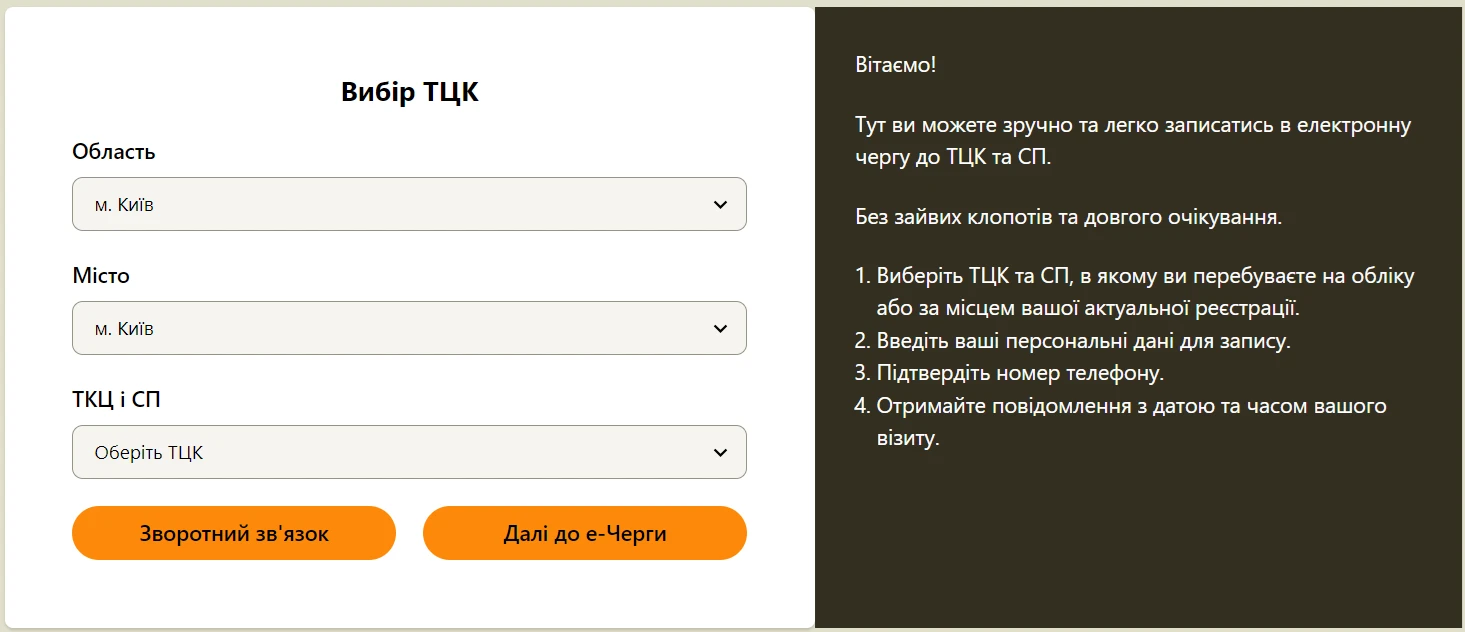Click the Місто field label
Viewport: 1465px width, 632px height.
[x=100, y=275]
